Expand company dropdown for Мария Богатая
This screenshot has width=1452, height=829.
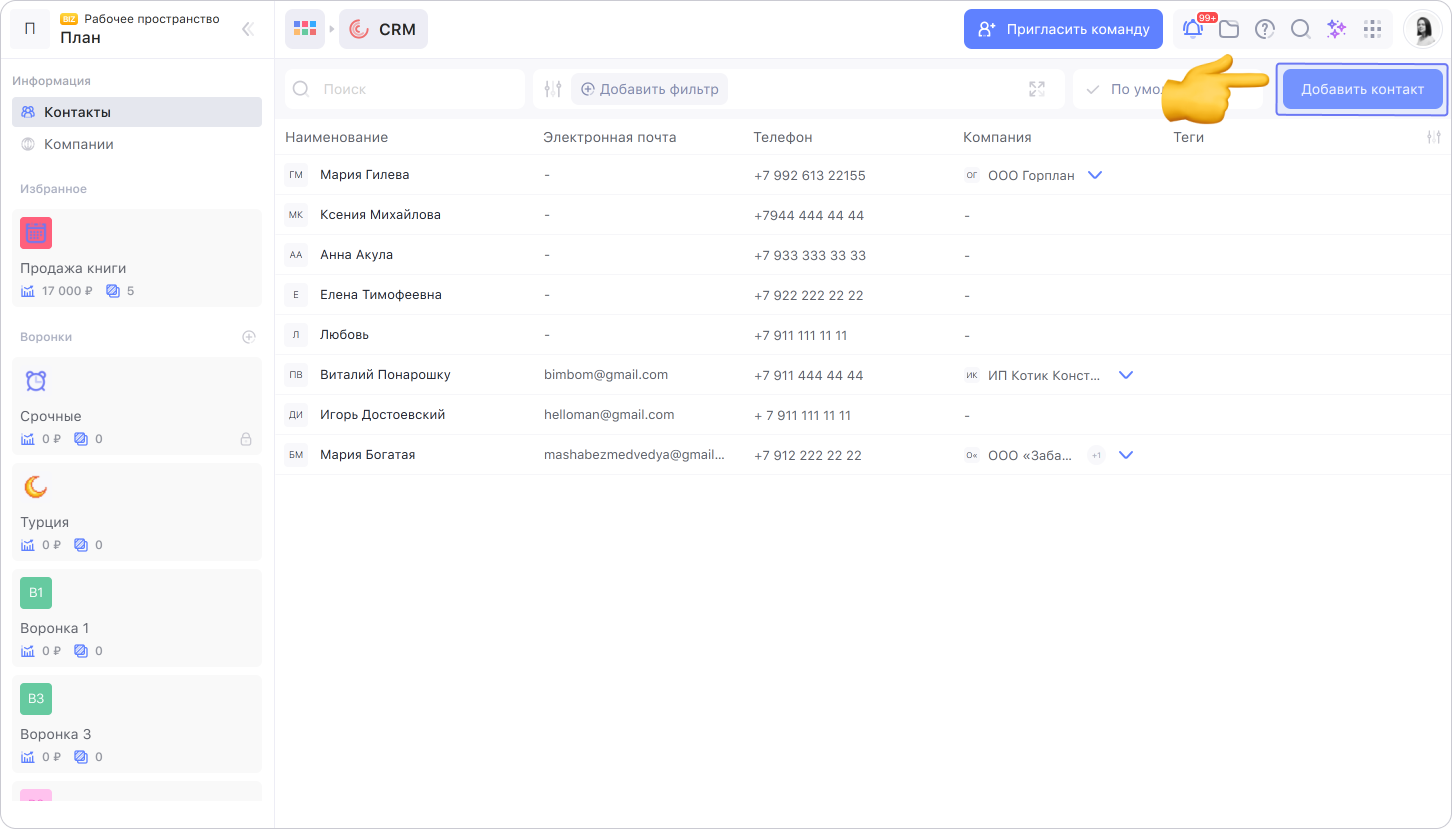1126,455
